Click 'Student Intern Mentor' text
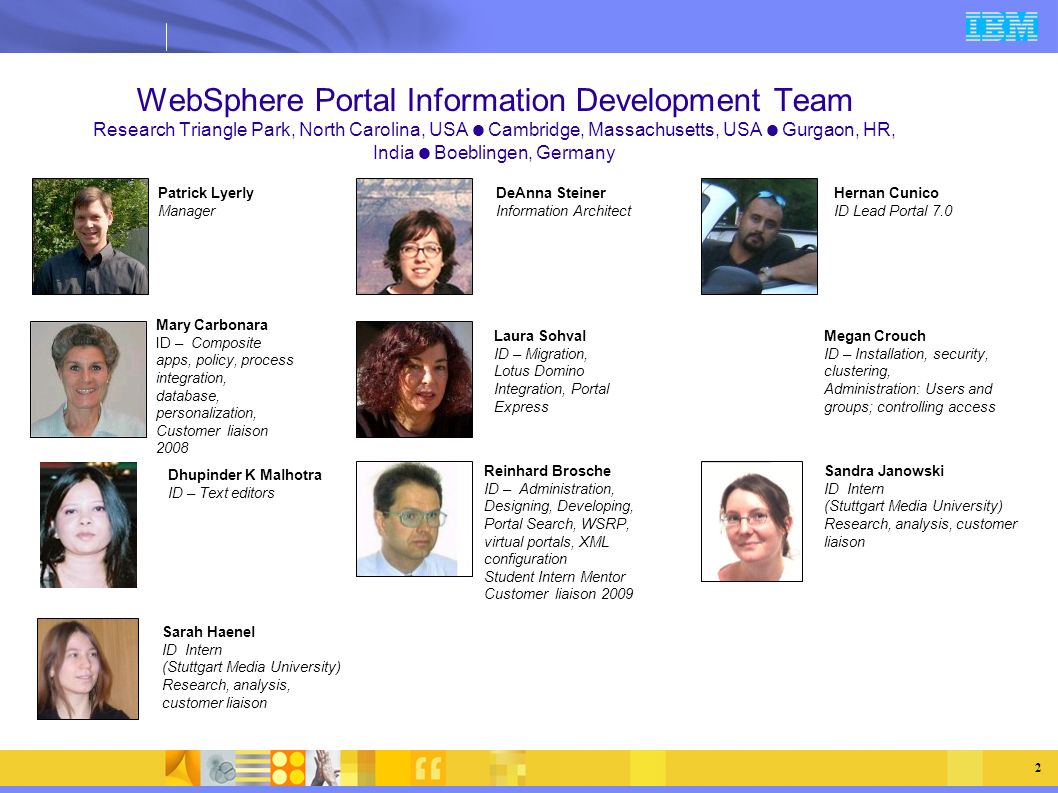 (555, 577)
